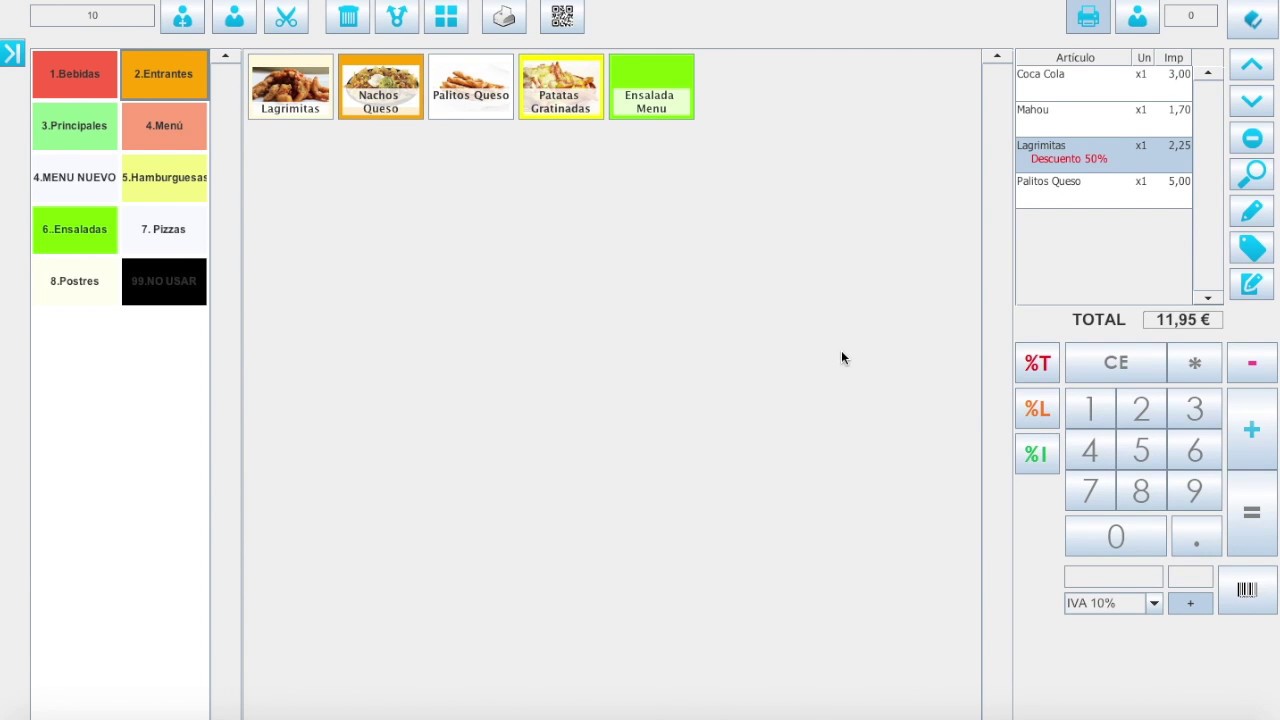The image size is (1280, 720).
Task: Click the price tag icon
Action: [1252, 247]
